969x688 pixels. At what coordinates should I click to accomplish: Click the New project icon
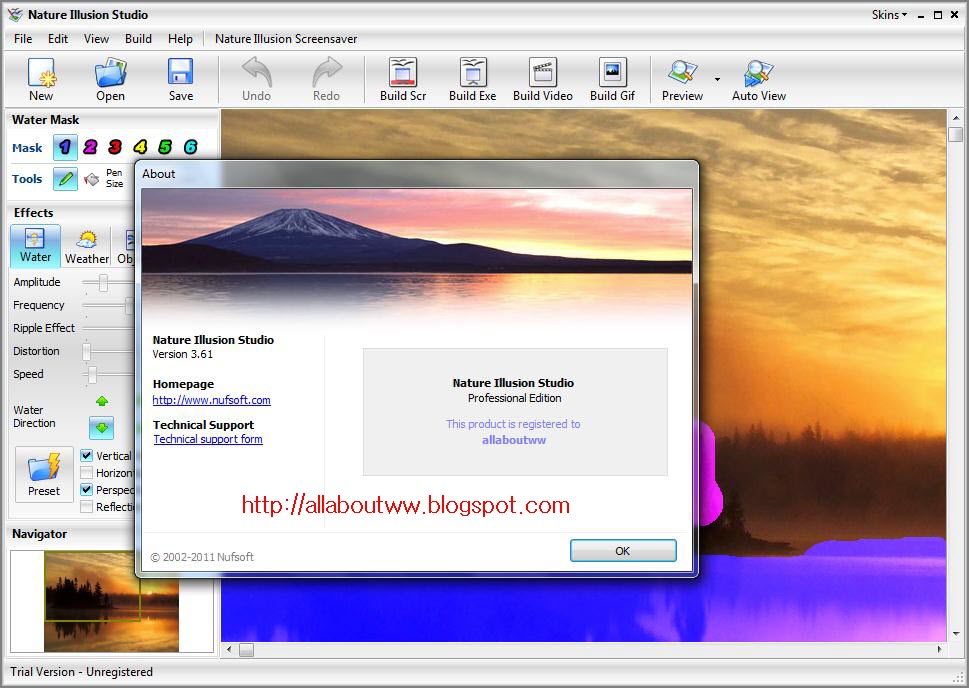click(41, 73)
